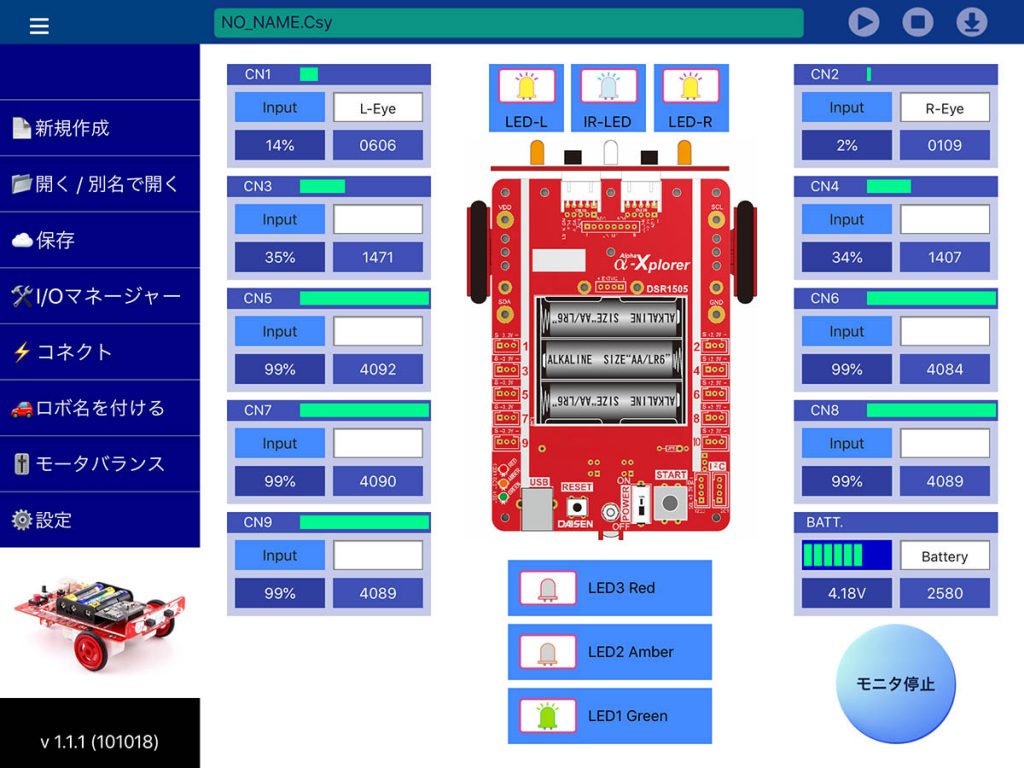Screen dimensions: 1024x768
Task: Click the CN3 Input mode button
Action: click(280, 219)
